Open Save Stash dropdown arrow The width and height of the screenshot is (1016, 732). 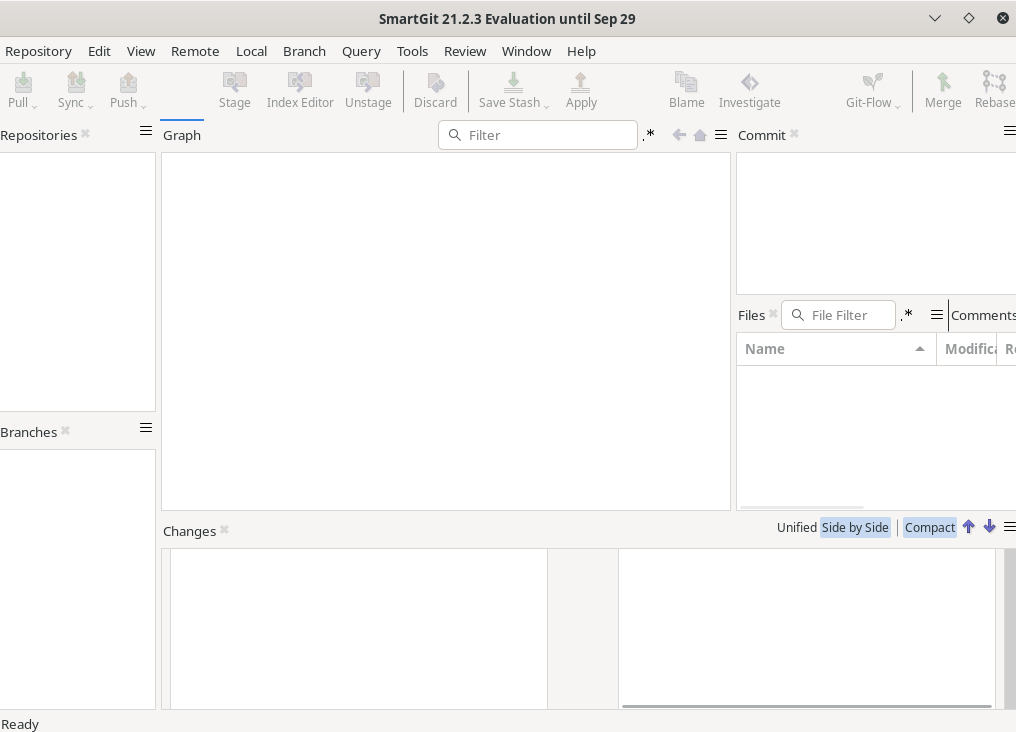tap(547, 106)
